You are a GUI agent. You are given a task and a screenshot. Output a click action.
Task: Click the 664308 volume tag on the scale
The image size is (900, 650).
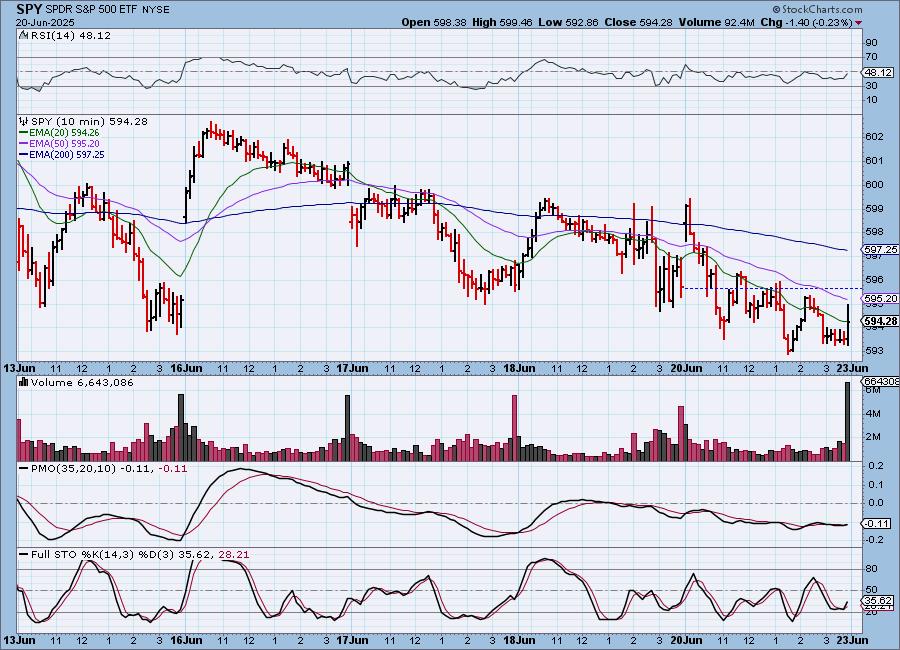[880, 382]
